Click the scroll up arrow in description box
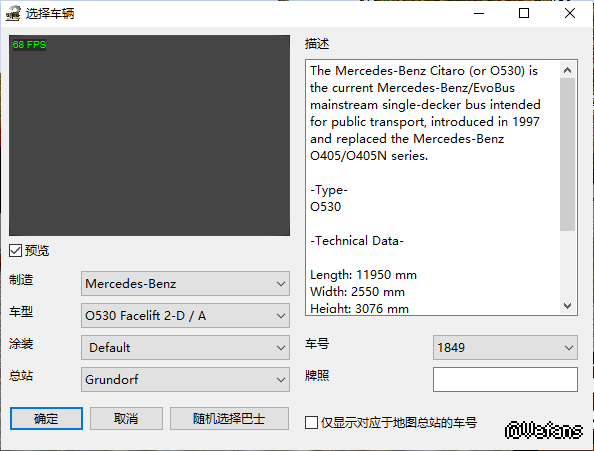The height and width of the screenshot is (451, 594). (x=567, y=70)
